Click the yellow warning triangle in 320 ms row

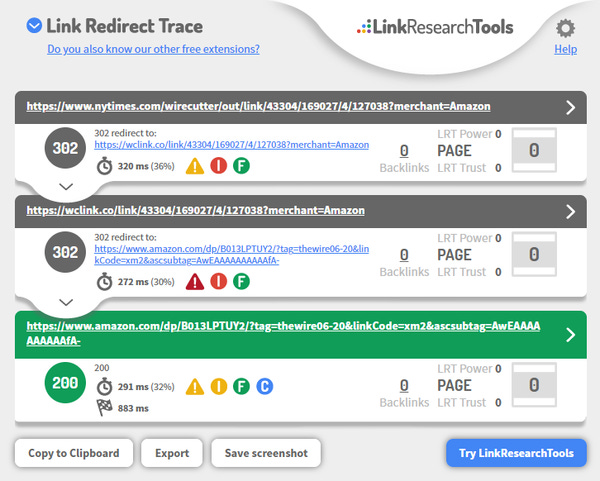(195, 166)
